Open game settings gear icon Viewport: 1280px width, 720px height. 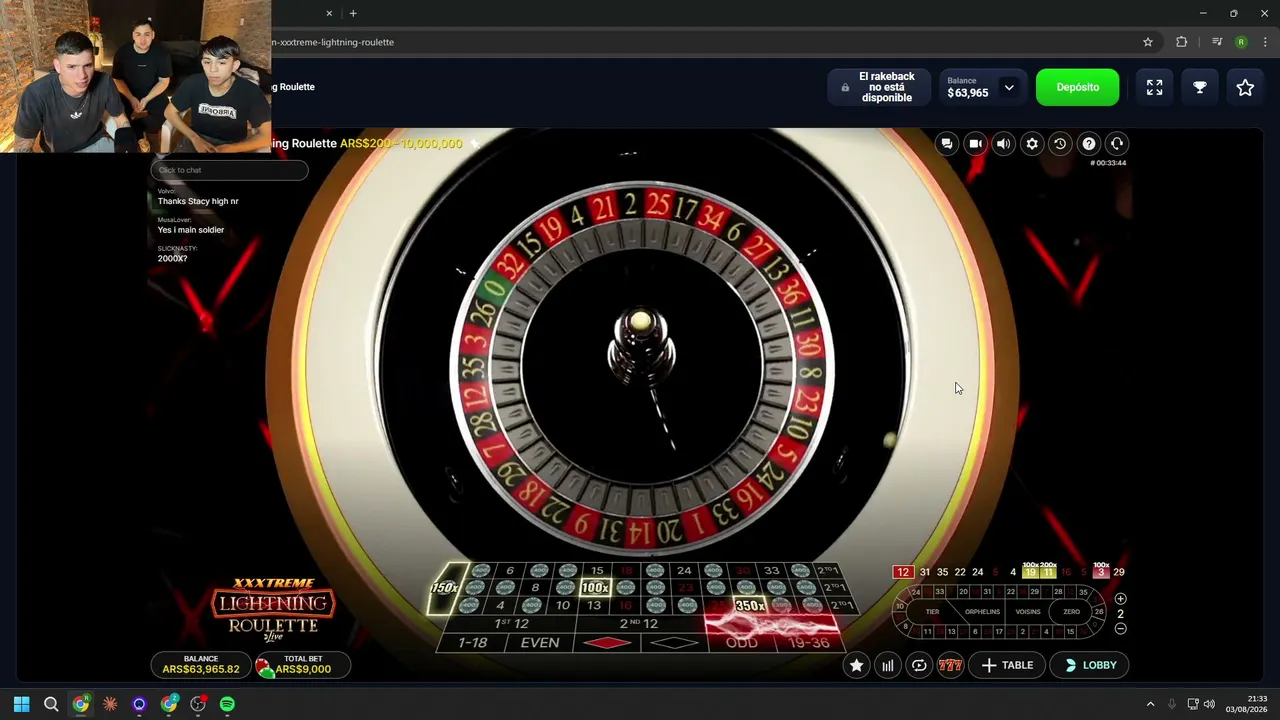[x=1032, y=144]
